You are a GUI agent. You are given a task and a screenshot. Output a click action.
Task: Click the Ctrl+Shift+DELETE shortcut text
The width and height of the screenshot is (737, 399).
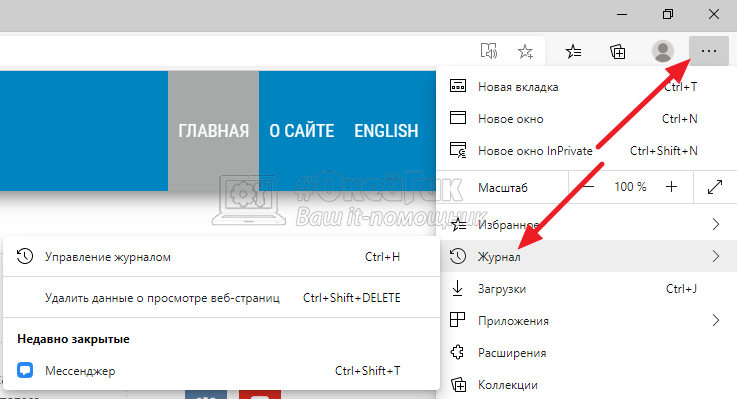point(352,297)
